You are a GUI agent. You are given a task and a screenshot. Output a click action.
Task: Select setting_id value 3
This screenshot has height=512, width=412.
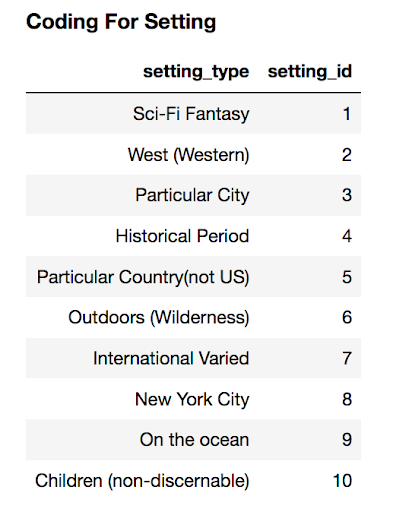(347, 195)
